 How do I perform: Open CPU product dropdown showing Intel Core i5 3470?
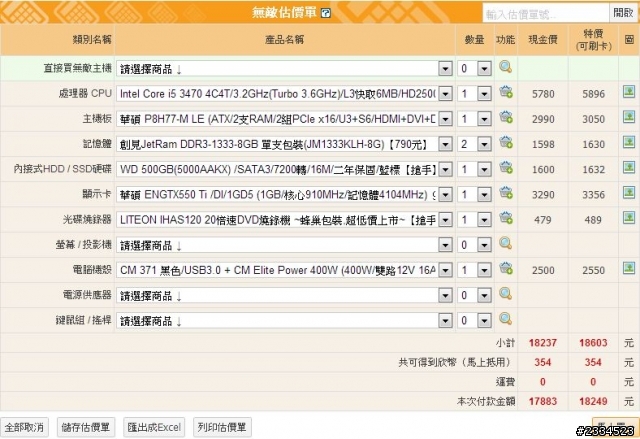coord(284,94)
